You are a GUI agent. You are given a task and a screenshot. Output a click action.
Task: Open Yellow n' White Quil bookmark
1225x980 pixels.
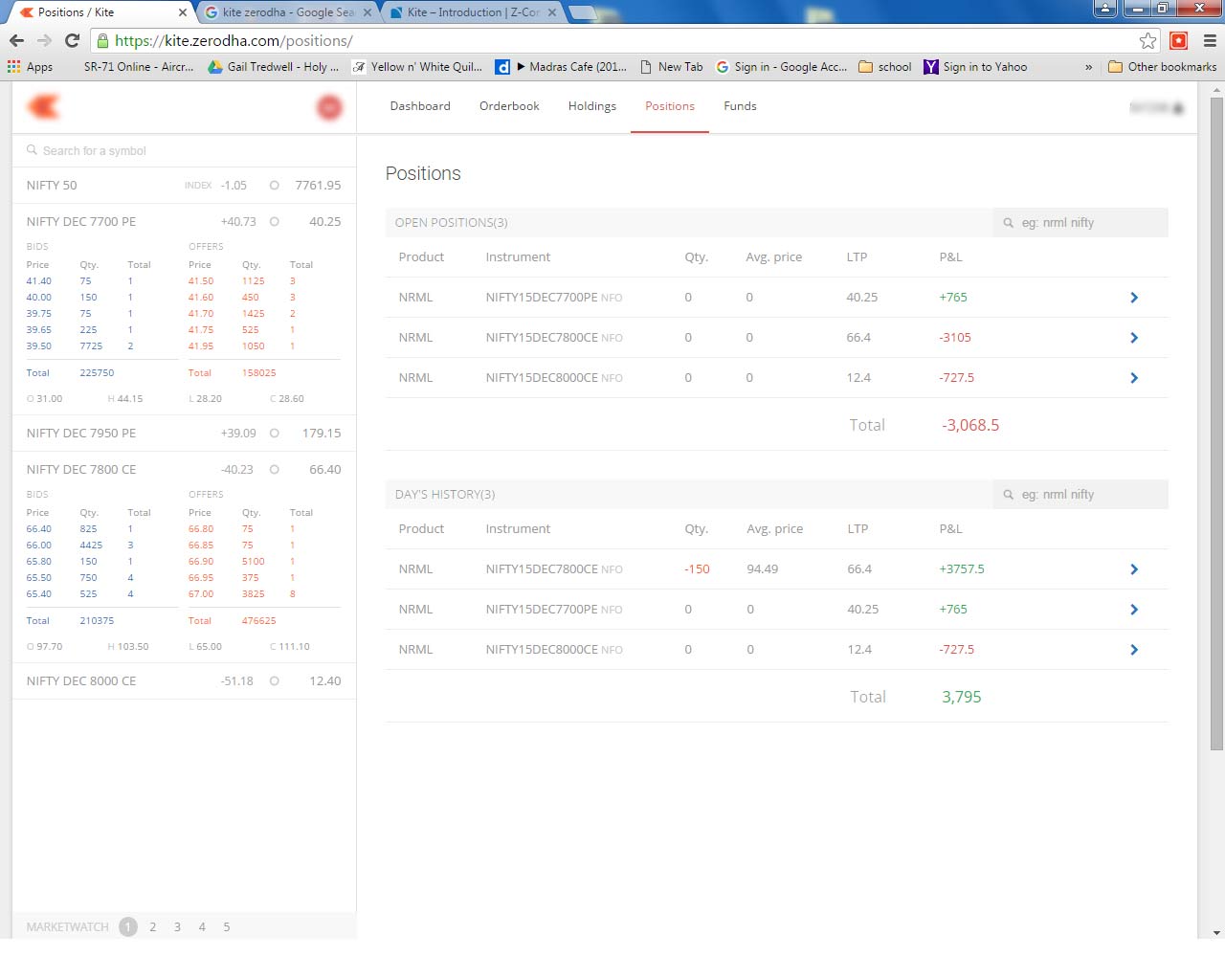click(x=416, y=67)
